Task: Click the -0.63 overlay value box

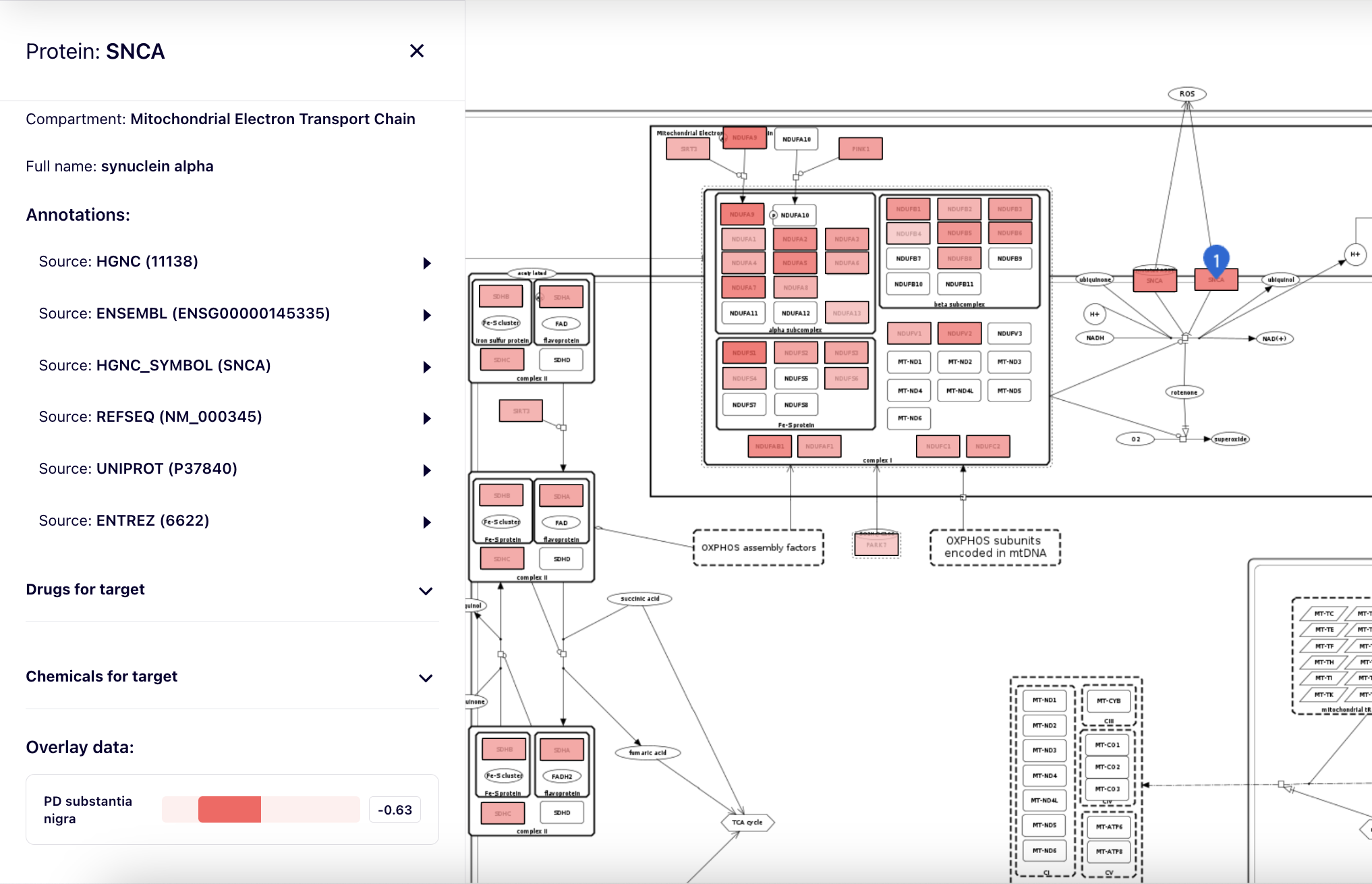Action: point(395,810)
